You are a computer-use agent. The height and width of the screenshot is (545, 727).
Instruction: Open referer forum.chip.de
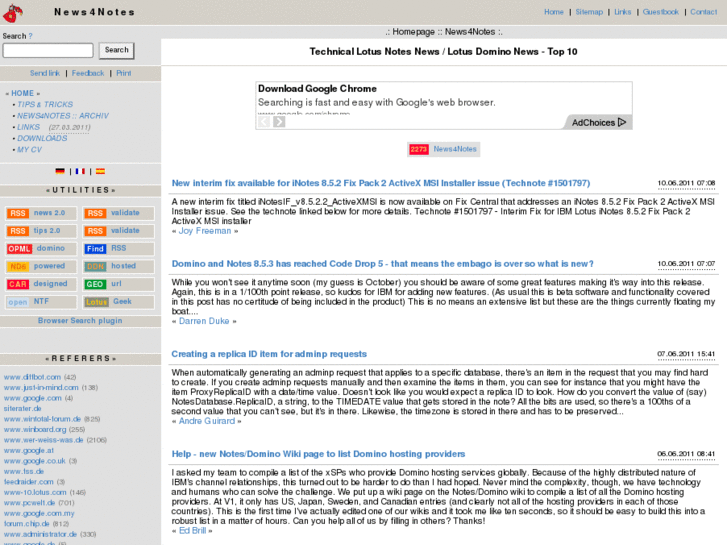pyautogui.click(x=26, y=524)
